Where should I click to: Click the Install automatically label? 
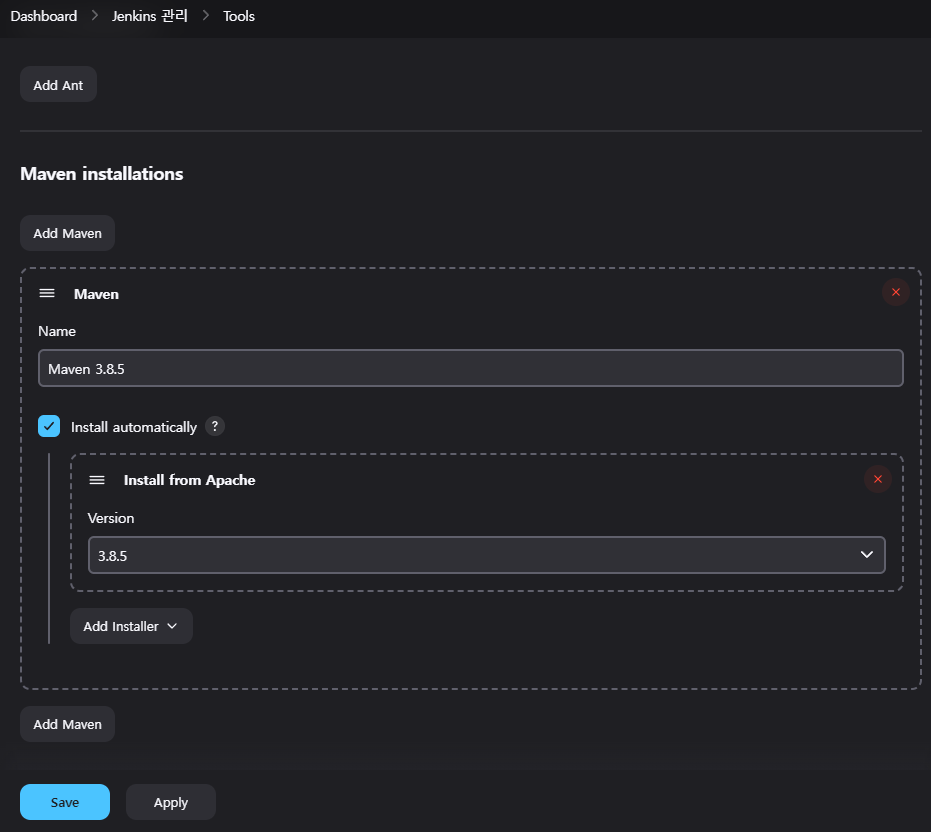tap(134, 427)
